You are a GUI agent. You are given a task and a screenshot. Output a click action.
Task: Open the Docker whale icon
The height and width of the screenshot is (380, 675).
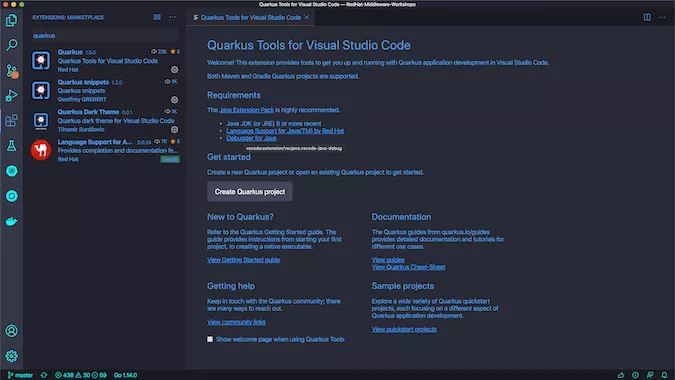coord(12,222)
